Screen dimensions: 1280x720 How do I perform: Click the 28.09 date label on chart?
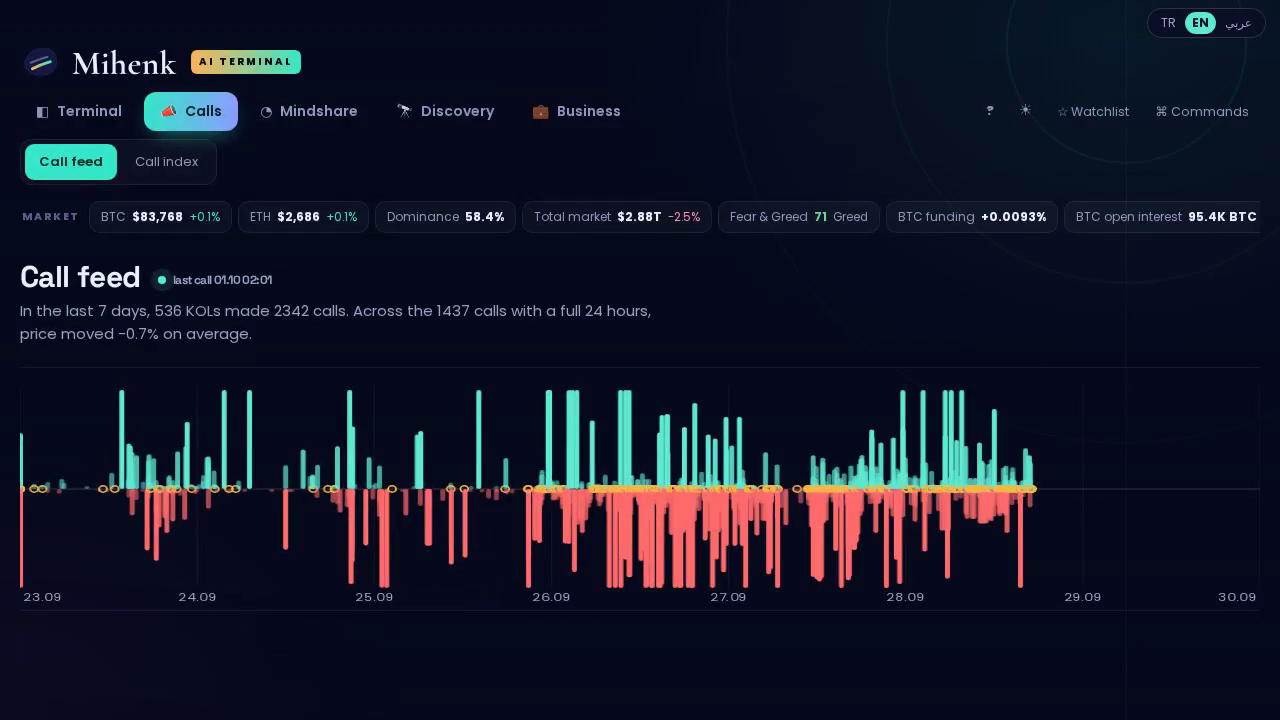point(905,597)
